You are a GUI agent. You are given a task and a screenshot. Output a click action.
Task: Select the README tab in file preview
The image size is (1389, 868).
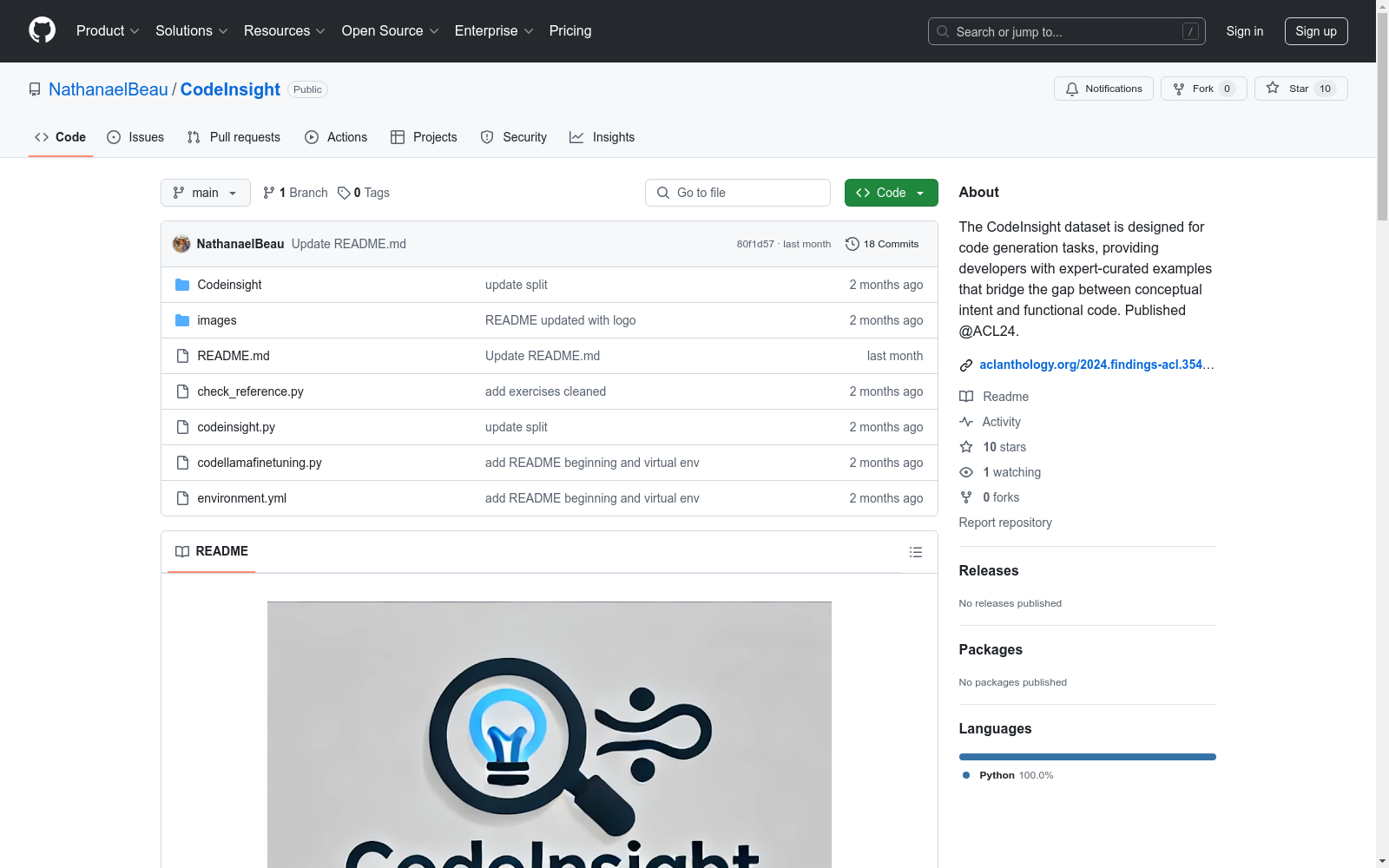tap(212, 551)
